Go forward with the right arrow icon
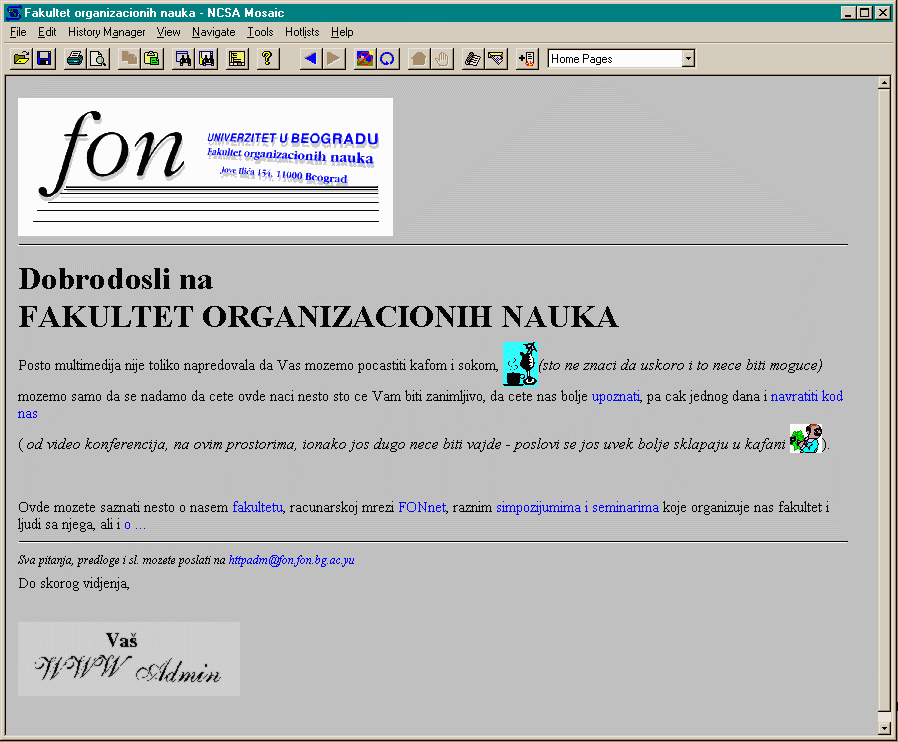Screen dimensions: 898x742 [334, 58]
